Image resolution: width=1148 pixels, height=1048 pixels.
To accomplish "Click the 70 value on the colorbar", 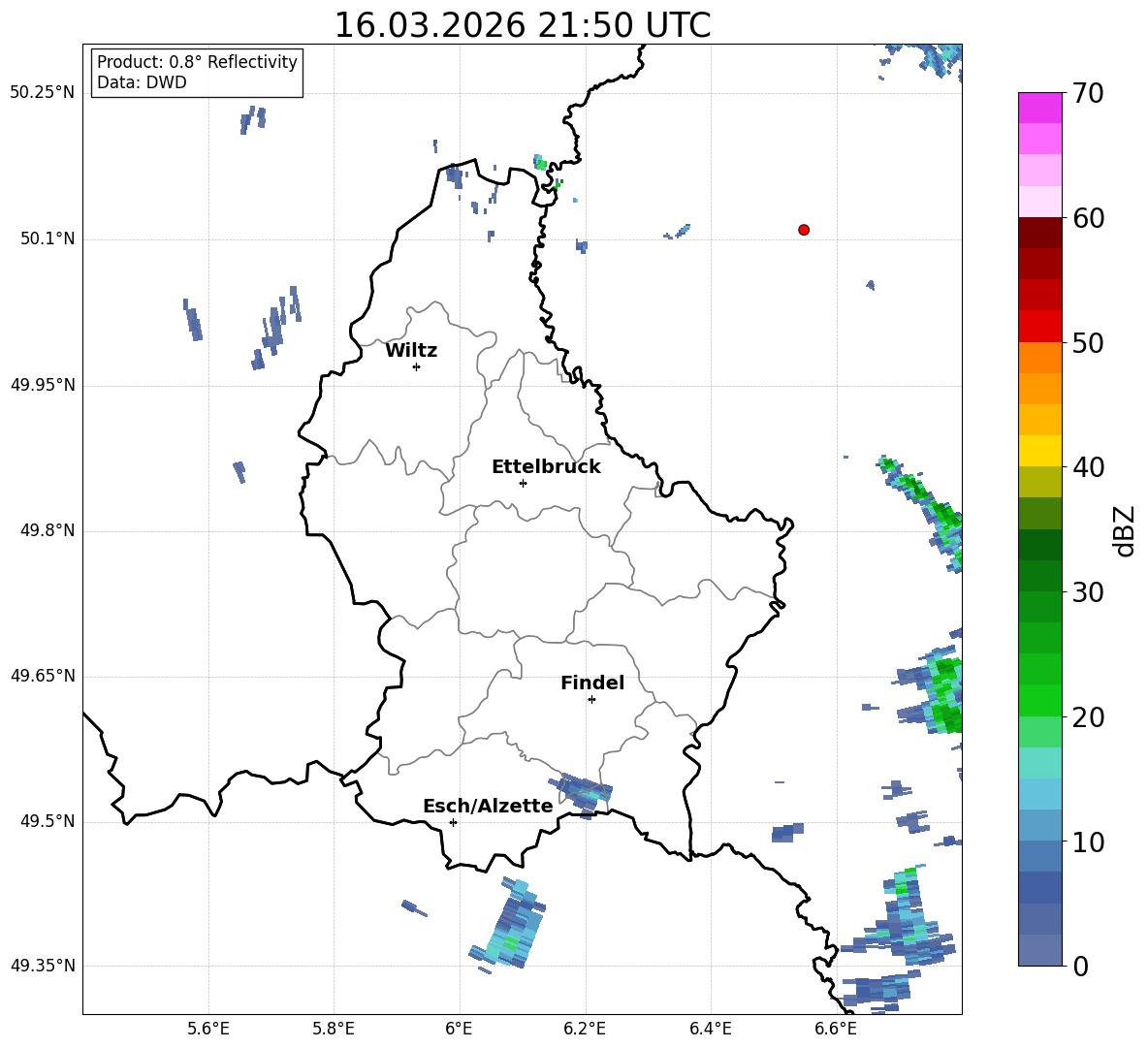I will click(1088, 93).
